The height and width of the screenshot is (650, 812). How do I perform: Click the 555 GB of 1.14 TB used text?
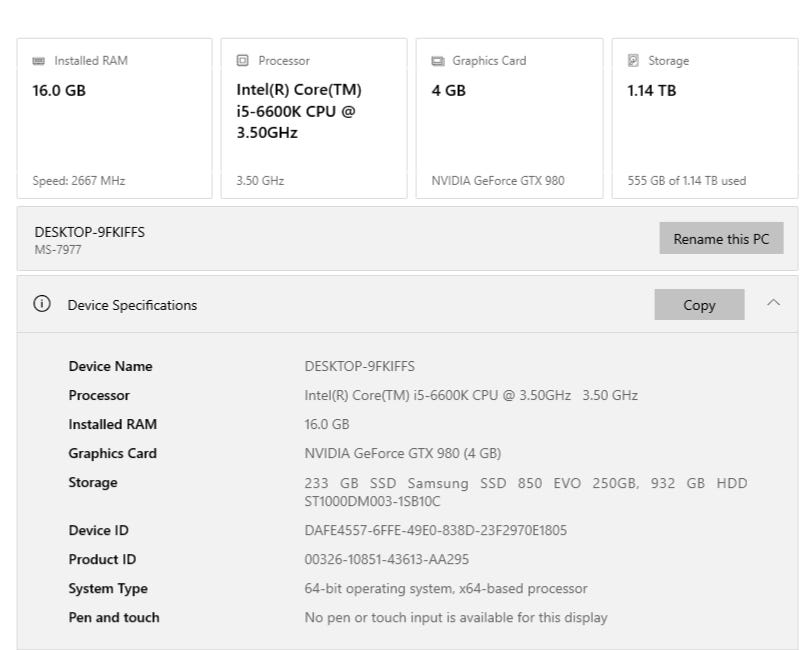686,181
